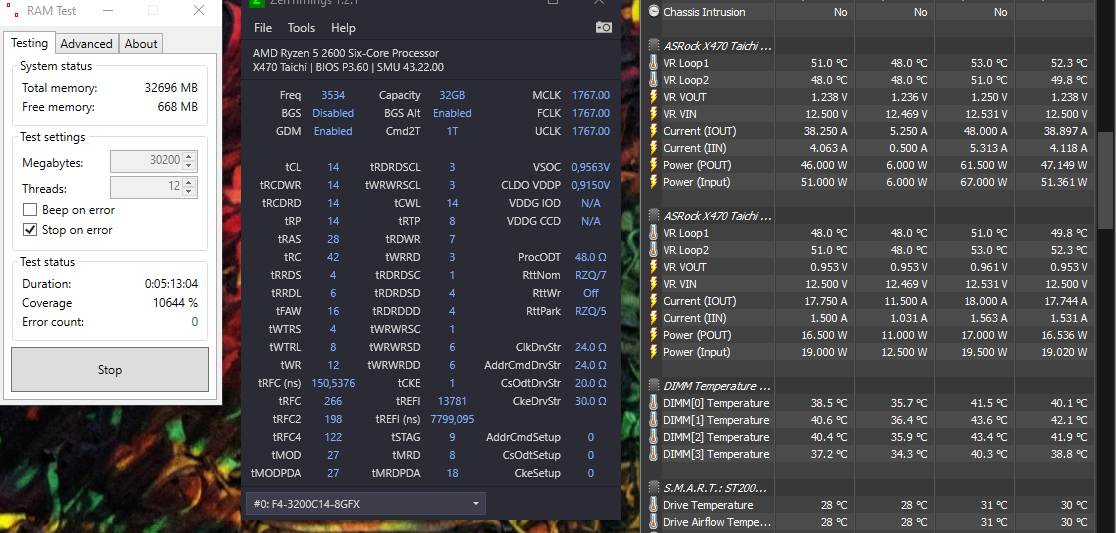This screenshot has width=1116, height=533.
Task: Increase Megabytes using the up stepper arrow
Action: point(189,157)
